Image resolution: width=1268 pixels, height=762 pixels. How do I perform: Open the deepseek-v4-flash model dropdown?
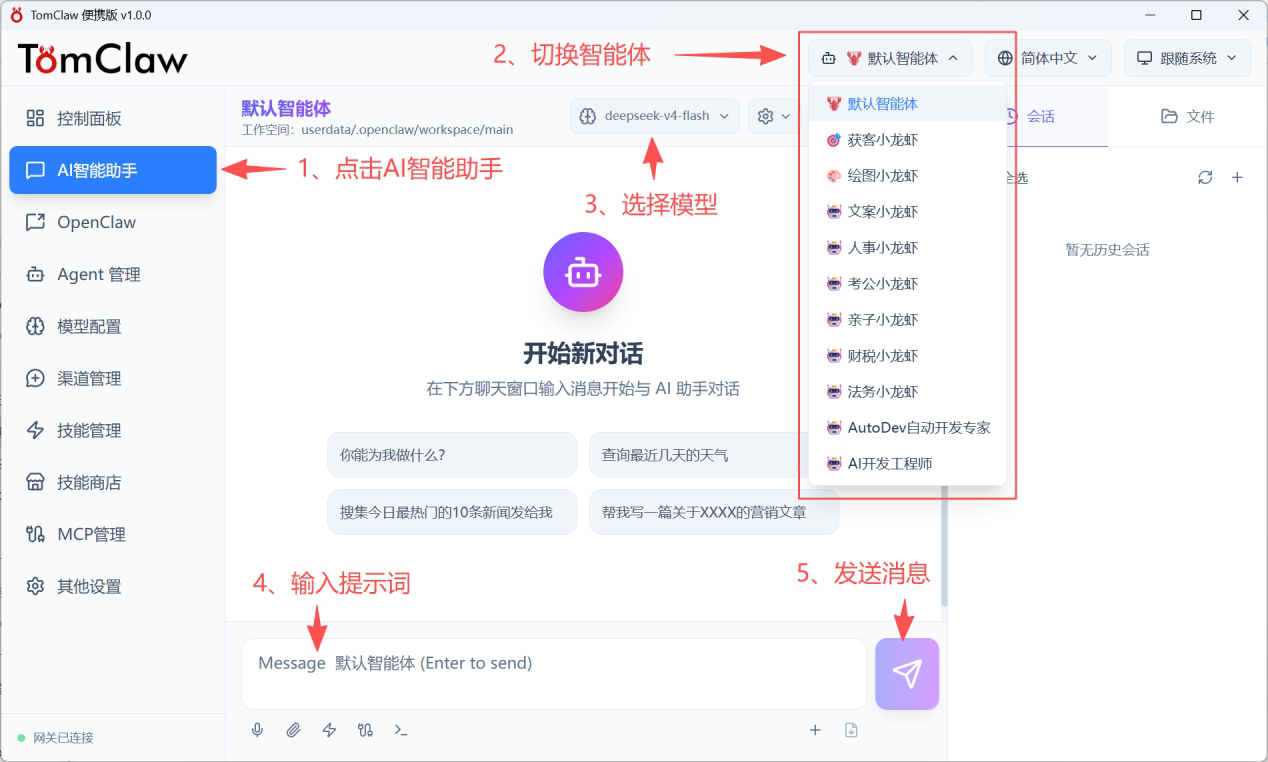click(x=655, y=116)
